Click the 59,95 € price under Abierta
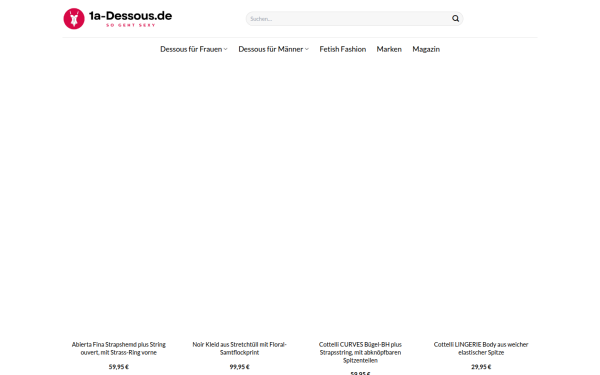 [119, 367]
